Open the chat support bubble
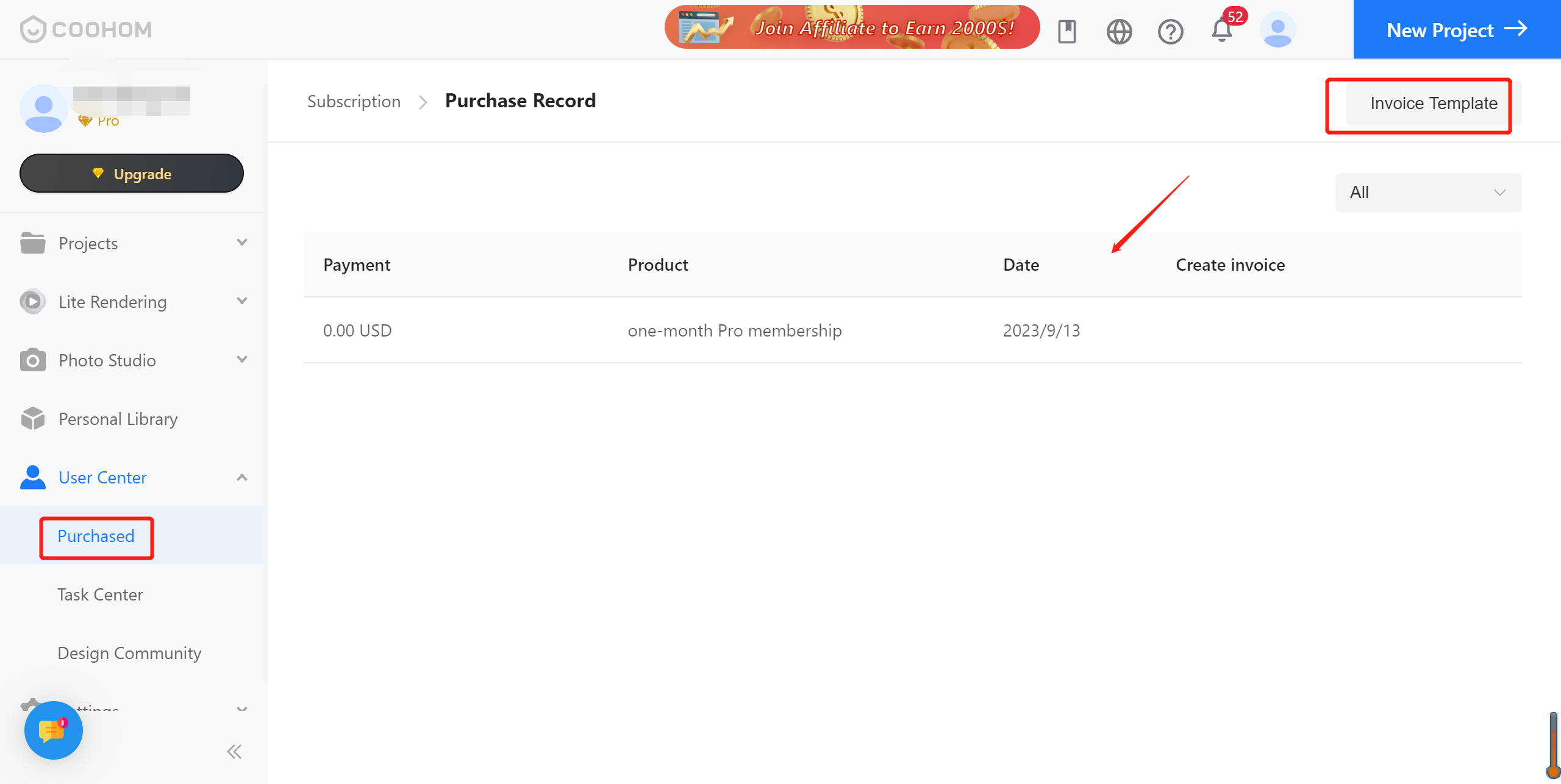The image size is (1561, 784). [53, 730]
